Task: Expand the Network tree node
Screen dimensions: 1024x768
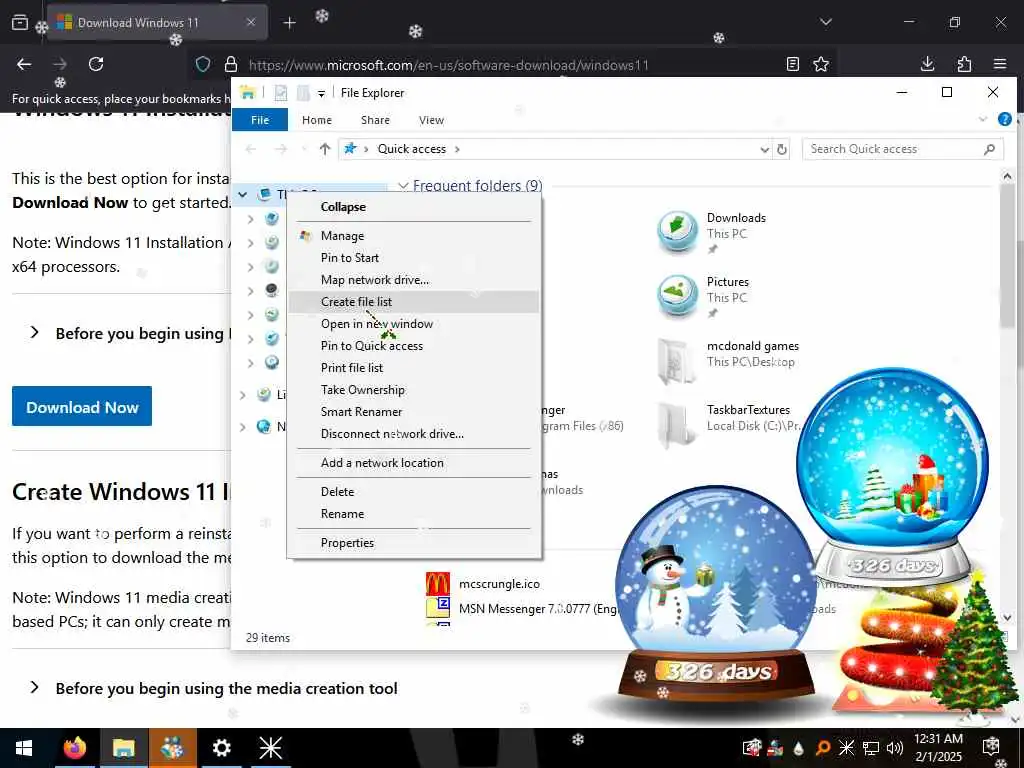Action: pyautogui.click(x=242, y=426)
